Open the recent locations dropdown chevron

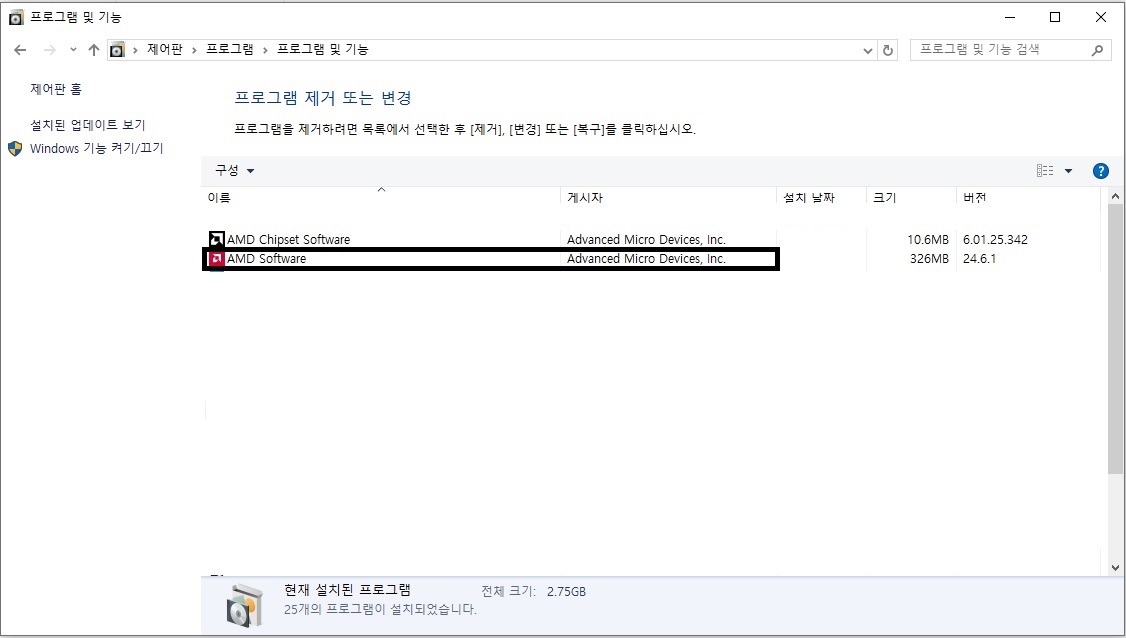tap(73, 50)
